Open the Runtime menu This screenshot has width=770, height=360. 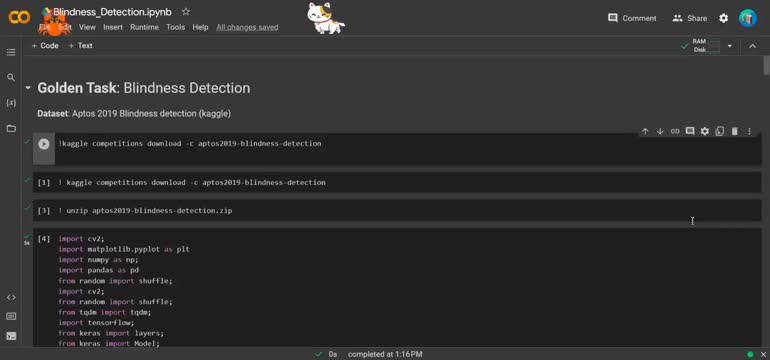click(x=144, y=28)
